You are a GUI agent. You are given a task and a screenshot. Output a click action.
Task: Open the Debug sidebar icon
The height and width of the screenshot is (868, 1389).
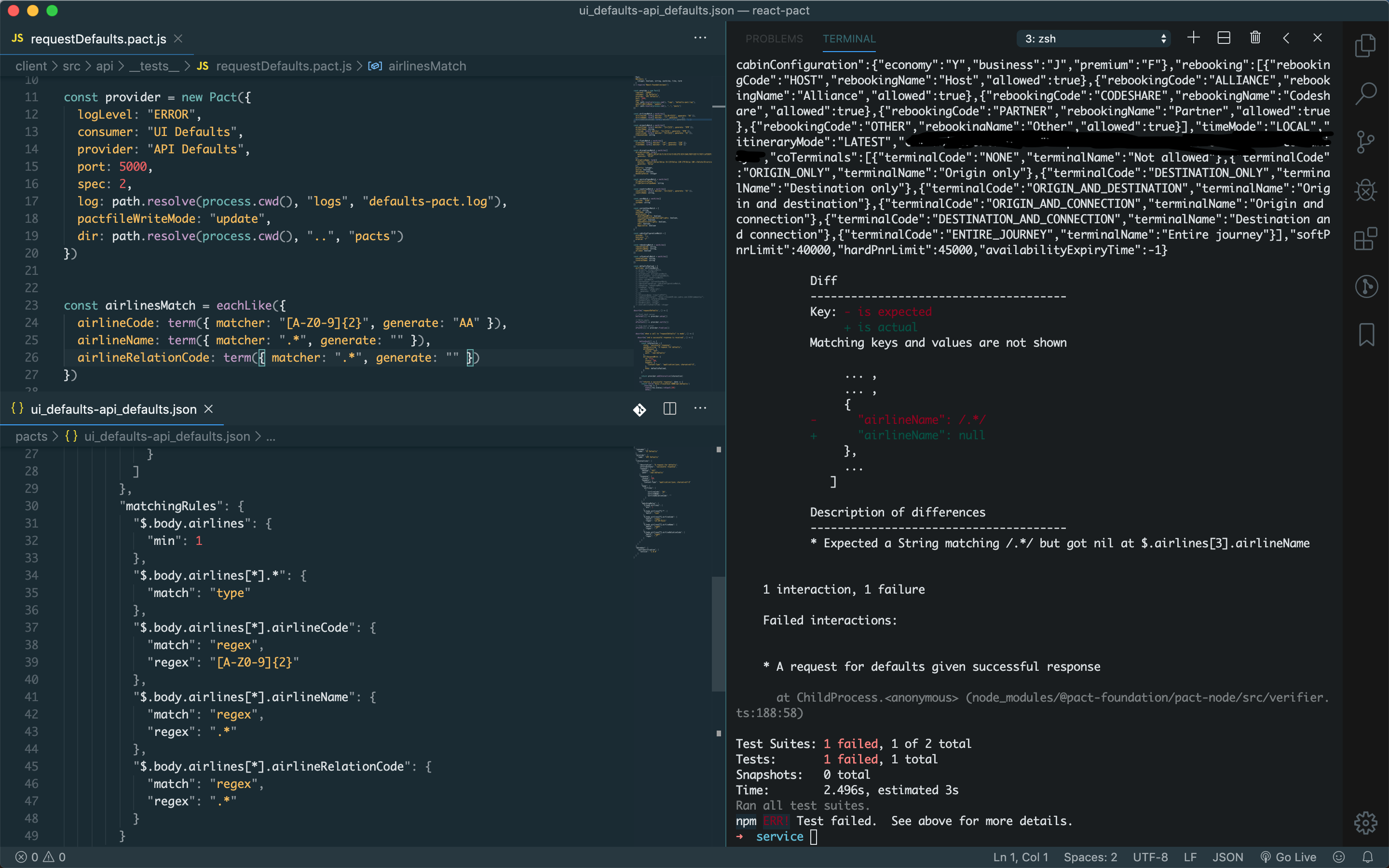click(1365, 190)
